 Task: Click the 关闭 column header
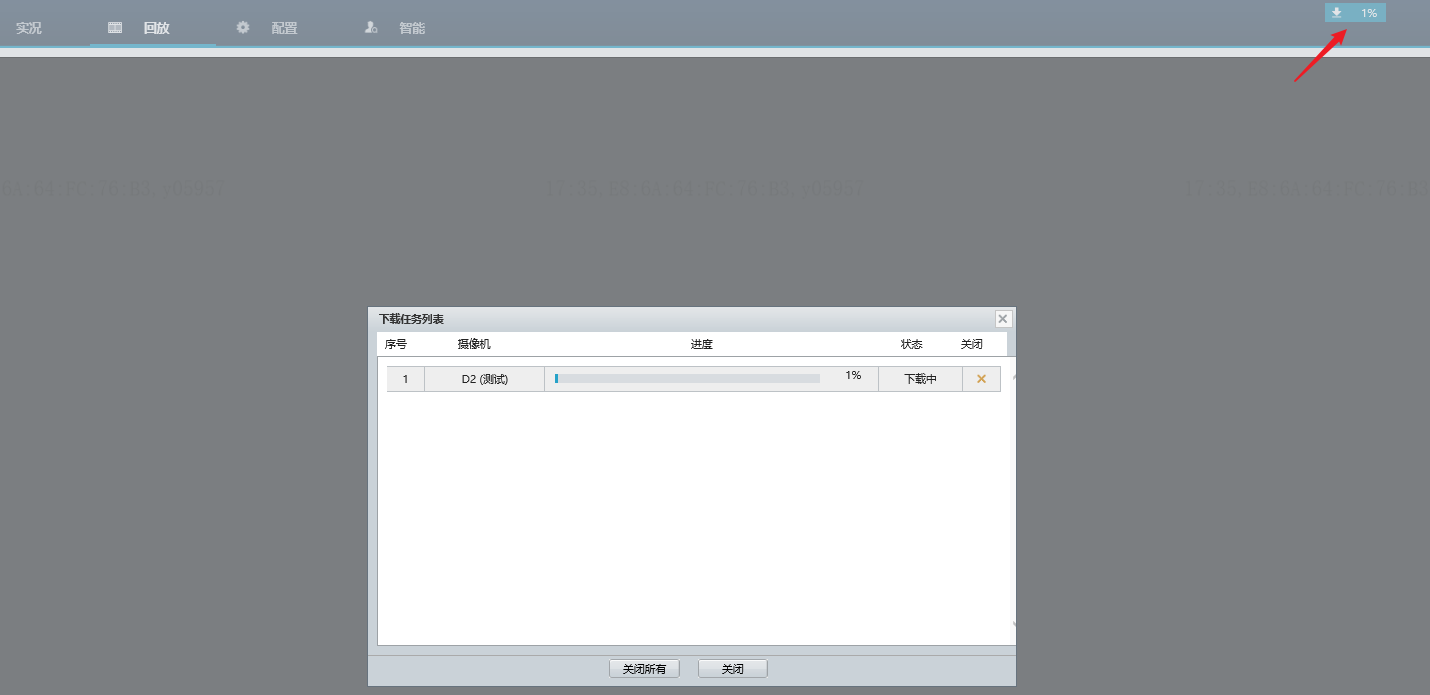(x=971, y=344)
